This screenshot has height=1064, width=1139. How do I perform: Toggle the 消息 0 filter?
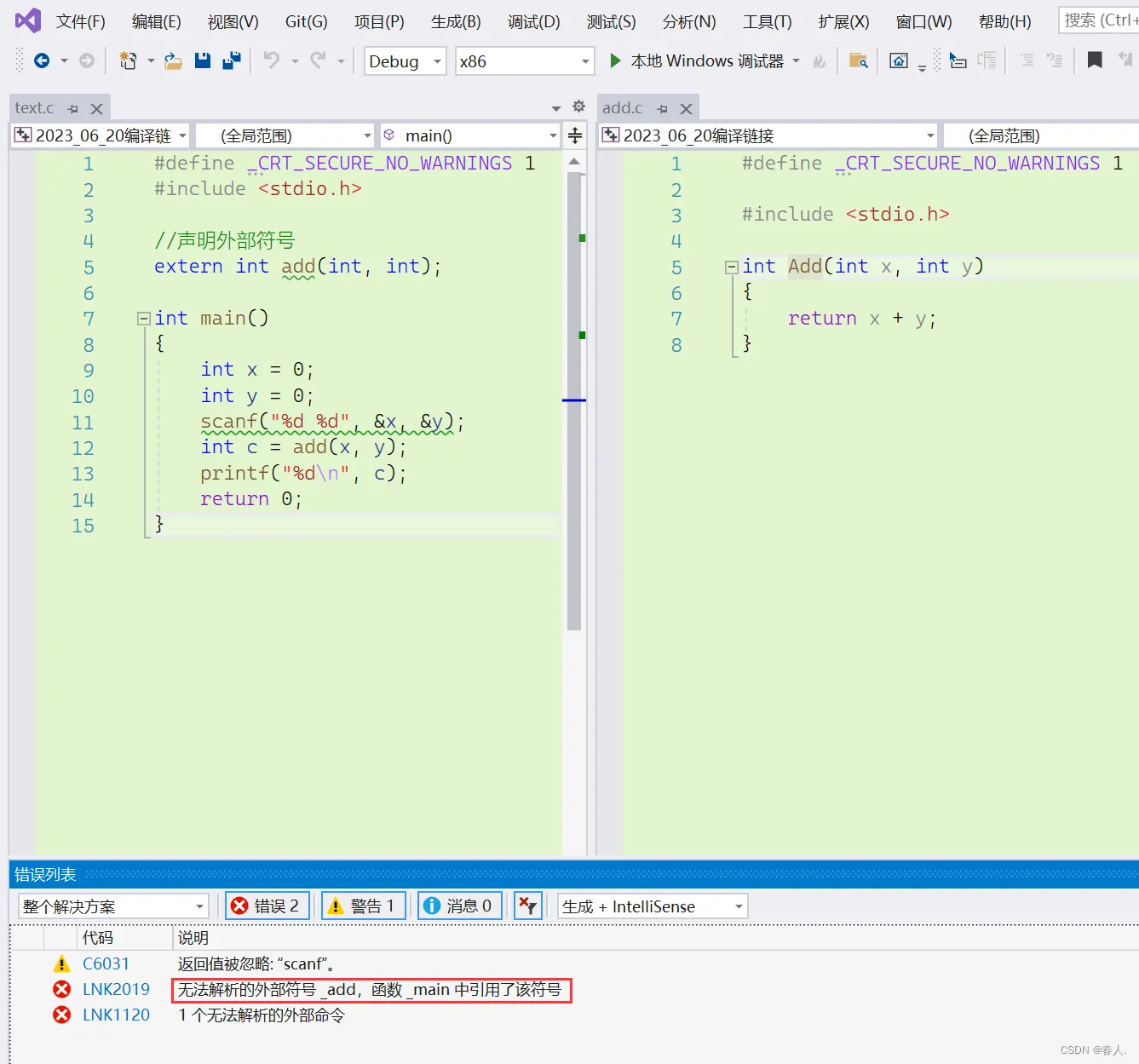pyautogui.click(x=459, y=906)
